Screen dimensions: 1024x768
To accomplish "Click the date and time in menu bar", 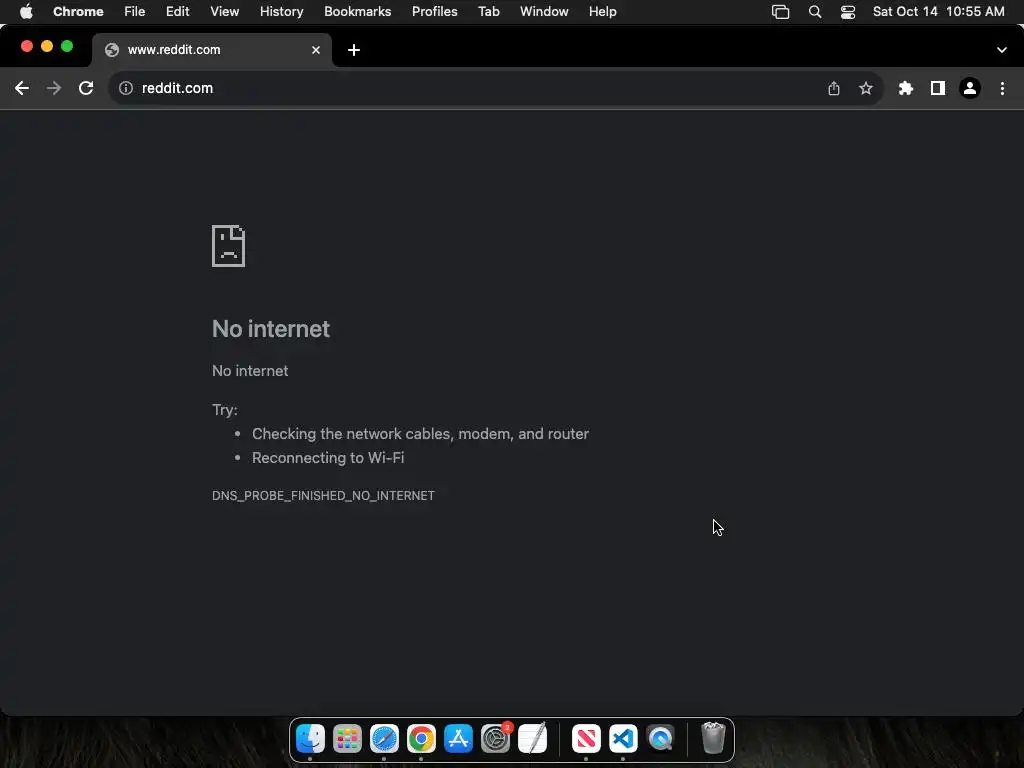I will click(938, 11).
